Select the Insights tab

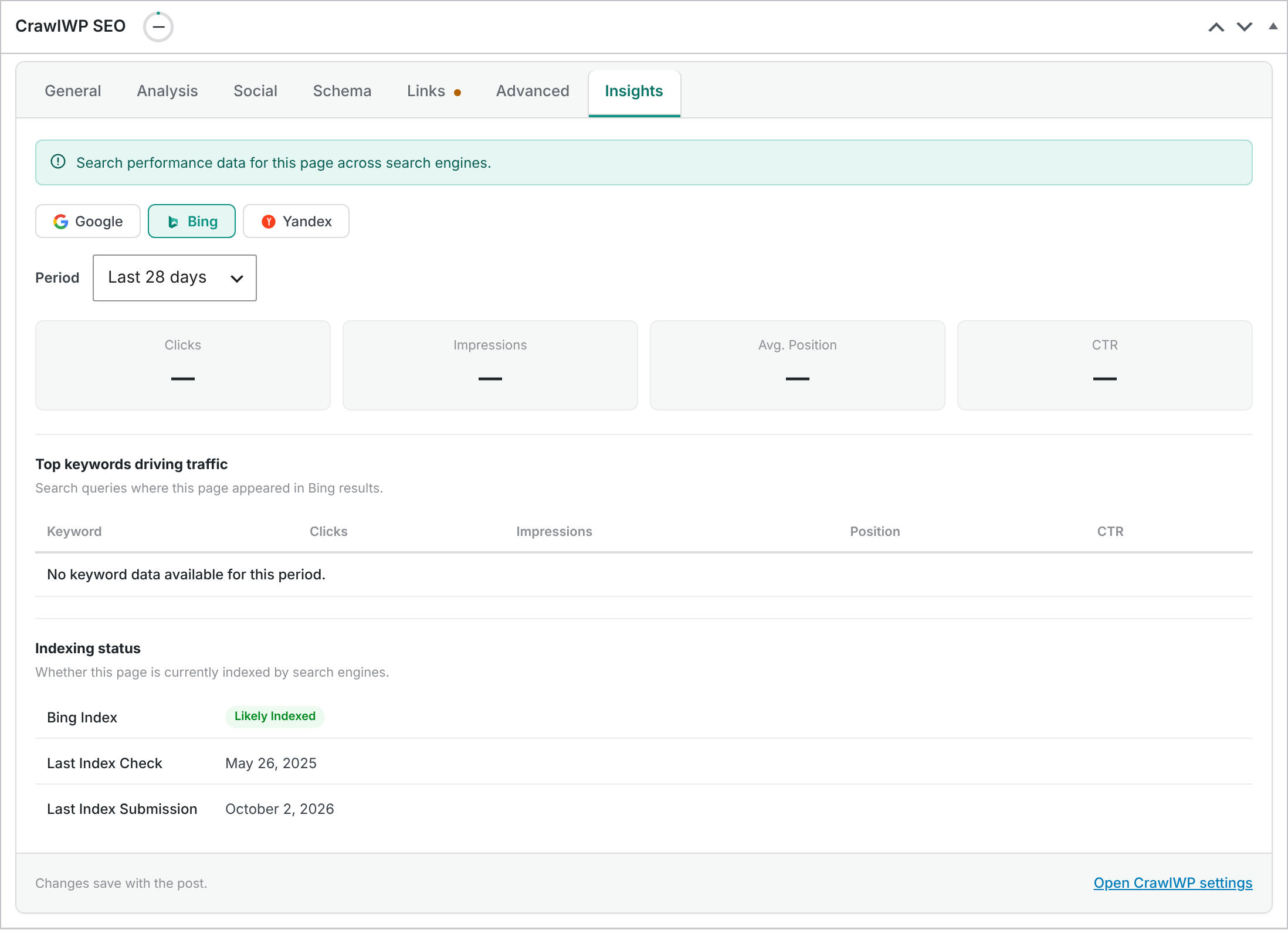pyautogui.click(x=634, y=93)
